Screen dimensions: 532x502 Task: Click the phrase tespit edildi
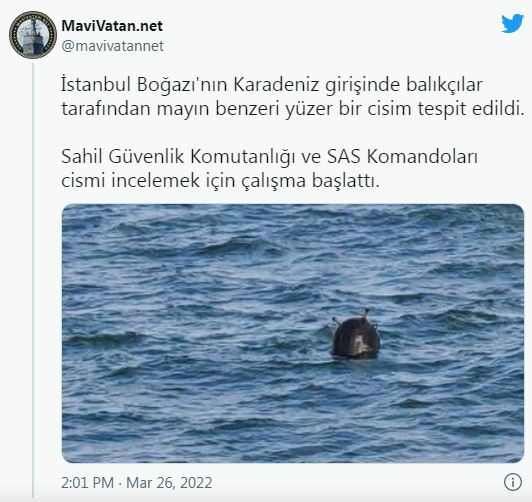coord(471,109)
